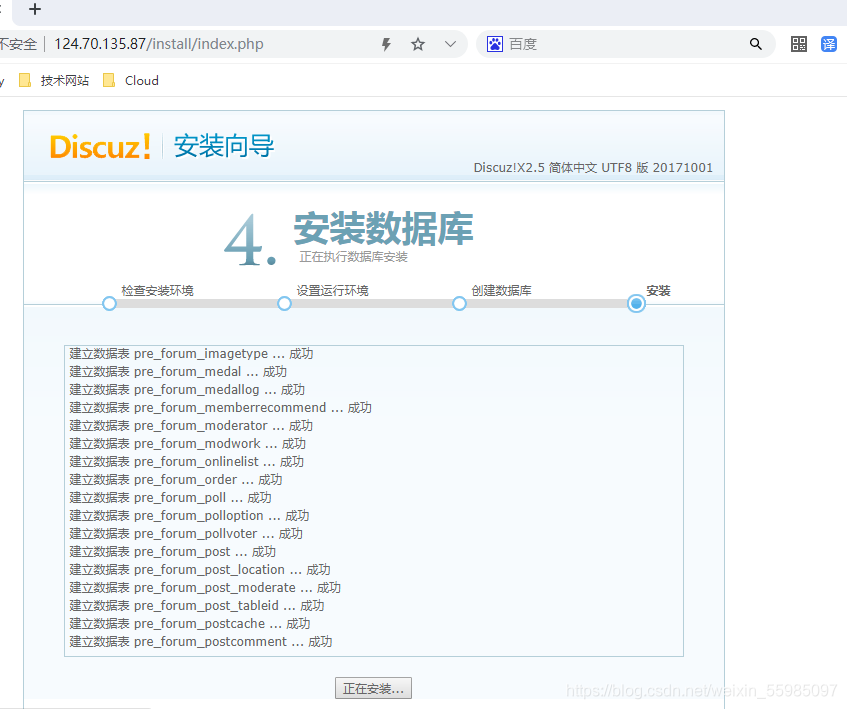Viewport: 847px width, 709px height.
Task: Click the active 安装 step marker
Action: [x=636, y=303]
